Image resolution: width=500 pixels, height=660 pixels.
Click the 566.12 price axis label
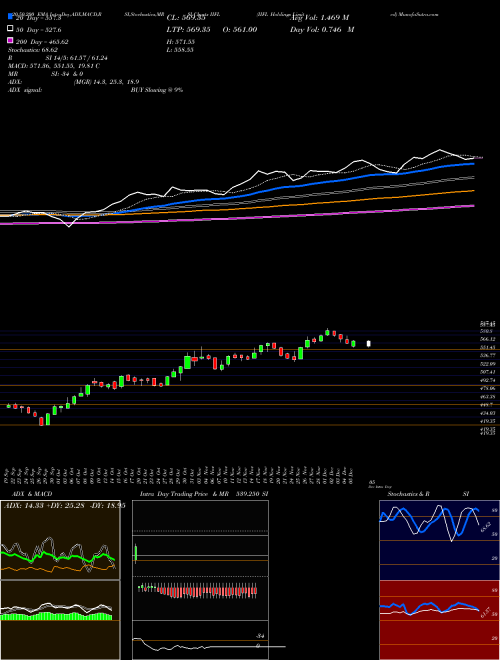click(487, 339)
